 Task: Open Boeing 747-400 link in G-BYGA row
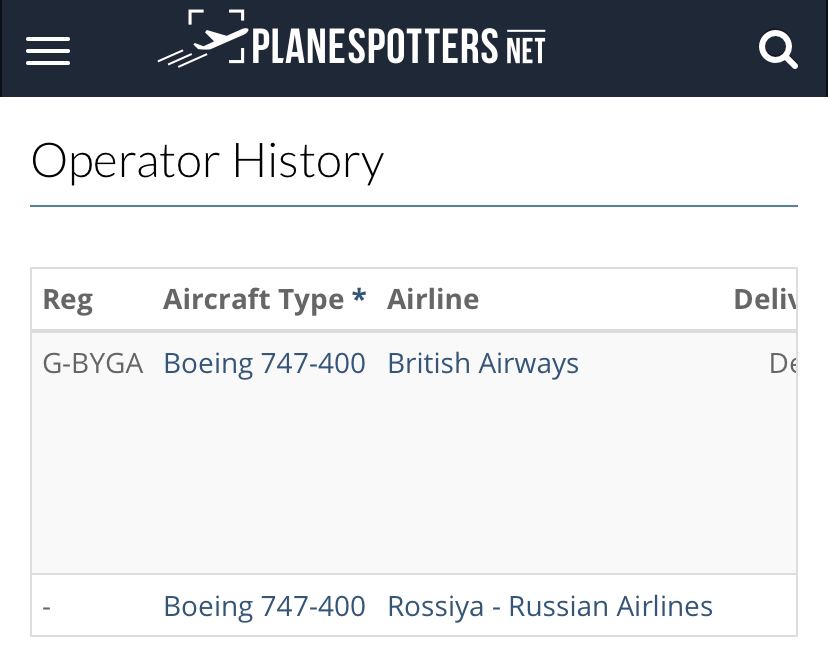264,363
